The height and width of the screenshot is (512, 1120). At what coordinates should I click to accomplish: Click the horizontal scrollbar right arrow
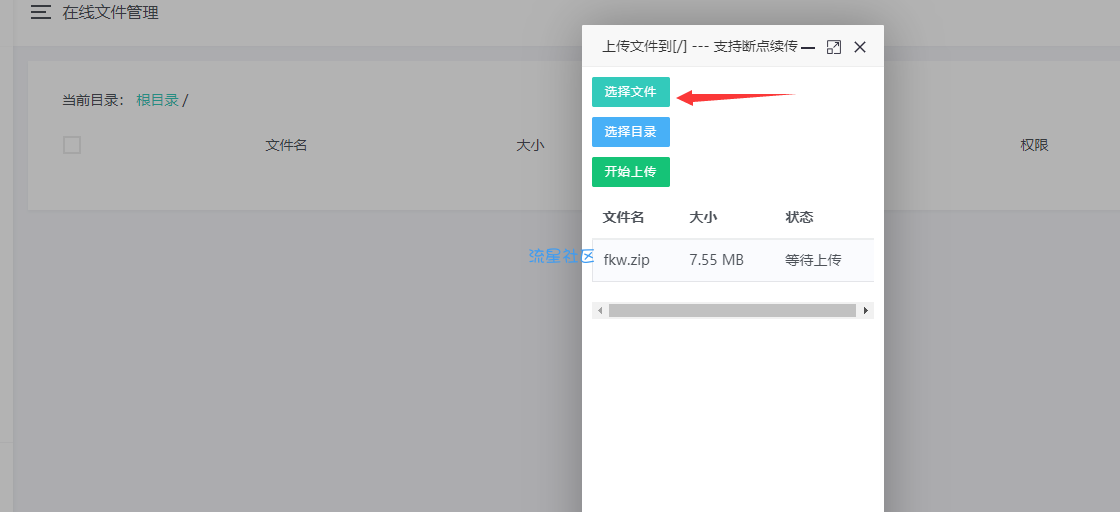point(866,311)
